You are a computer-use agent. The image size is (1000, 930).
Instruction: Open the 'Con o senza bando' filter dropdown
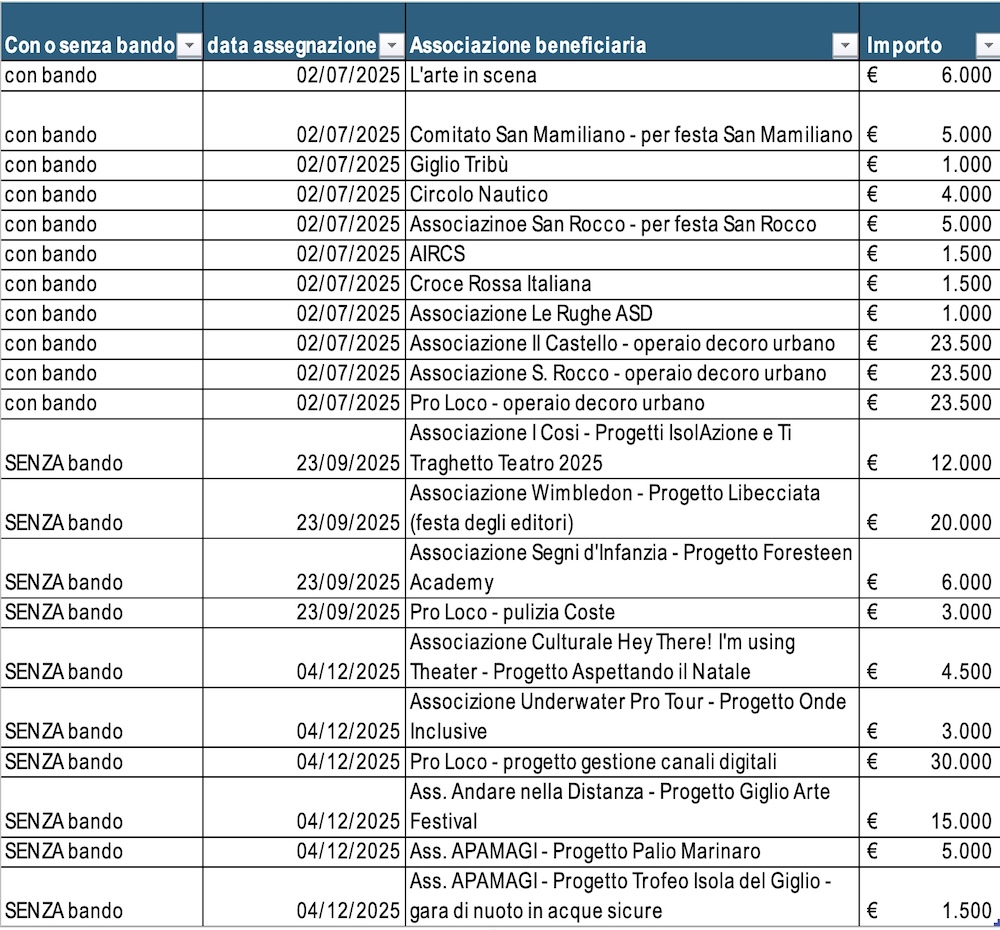pyautogui.click(x=189, y=46)
